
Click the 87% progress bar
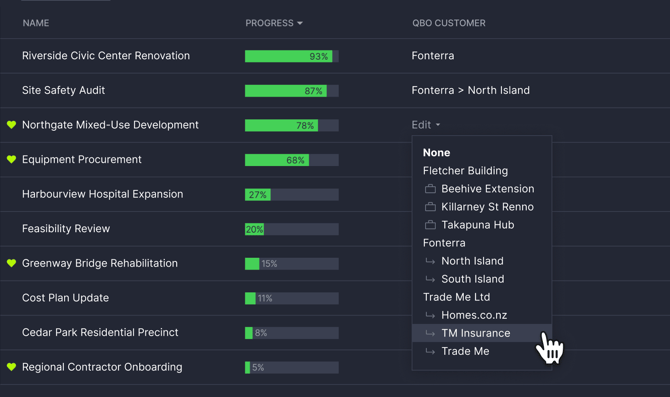click(x=292, y=91)
